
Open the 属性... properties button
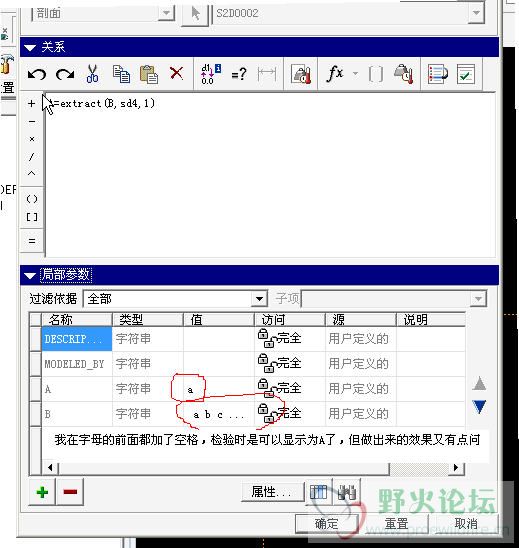tap(272, 492)
